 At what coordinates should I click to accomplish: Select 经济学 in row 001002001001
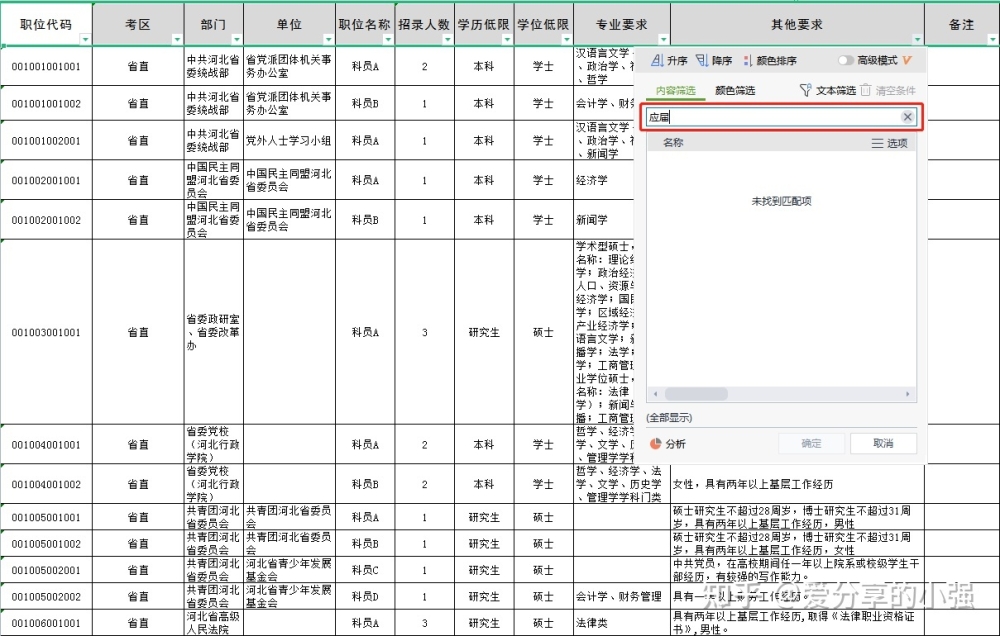click(604, 180)
